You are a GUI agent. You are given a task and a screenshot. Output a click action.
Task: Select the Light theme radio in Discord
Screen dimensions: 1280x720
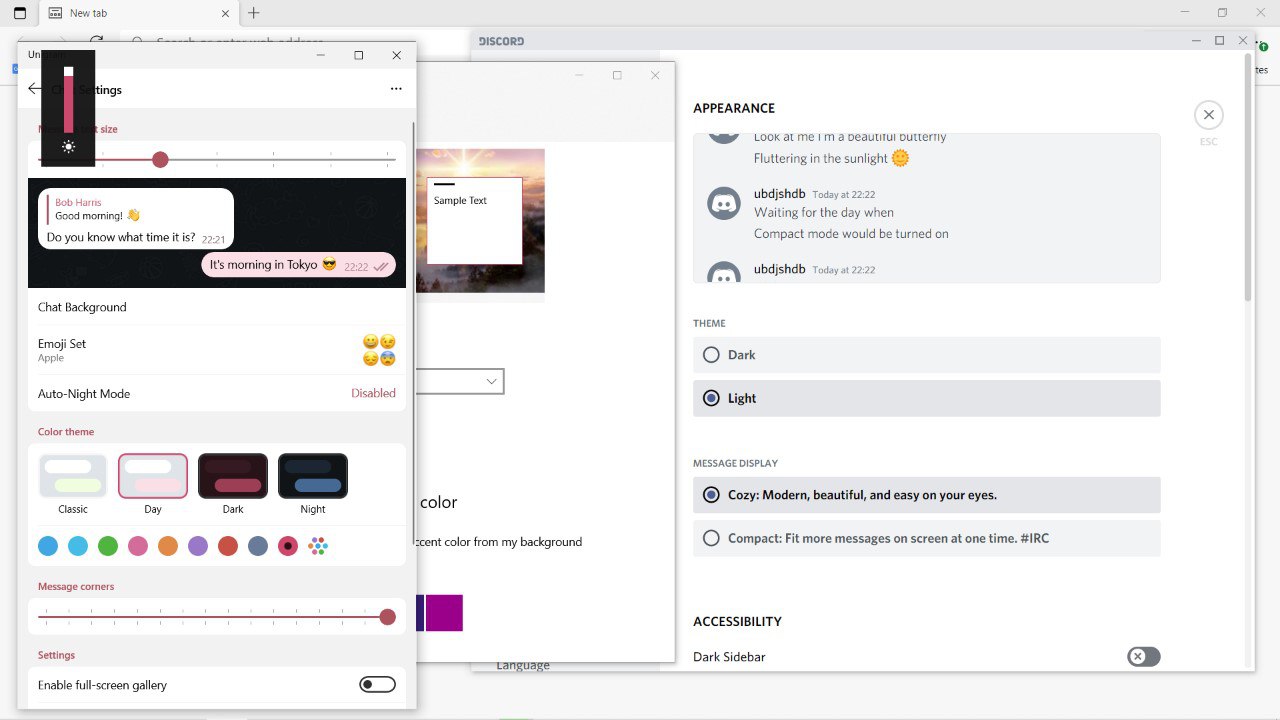[x=711, y=398]
